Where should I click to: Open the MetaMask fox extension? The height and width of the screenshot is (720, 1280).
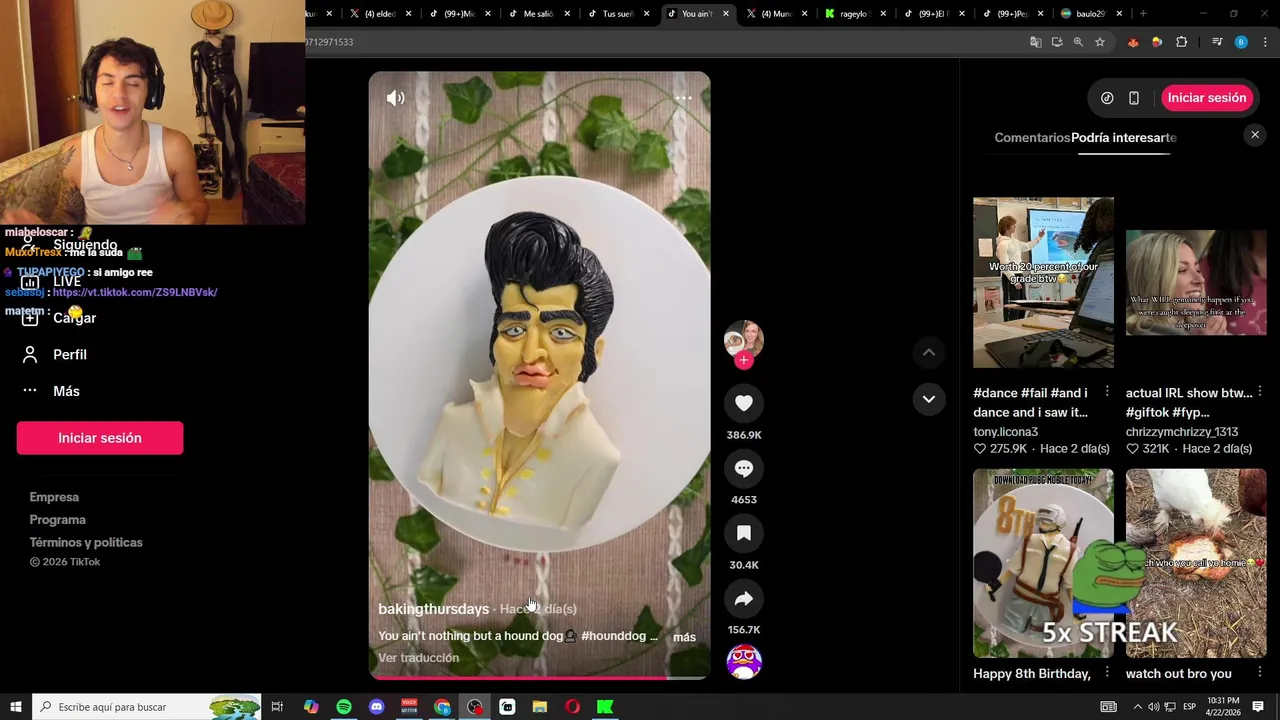pyautogui.click(x=1133, y=42)
